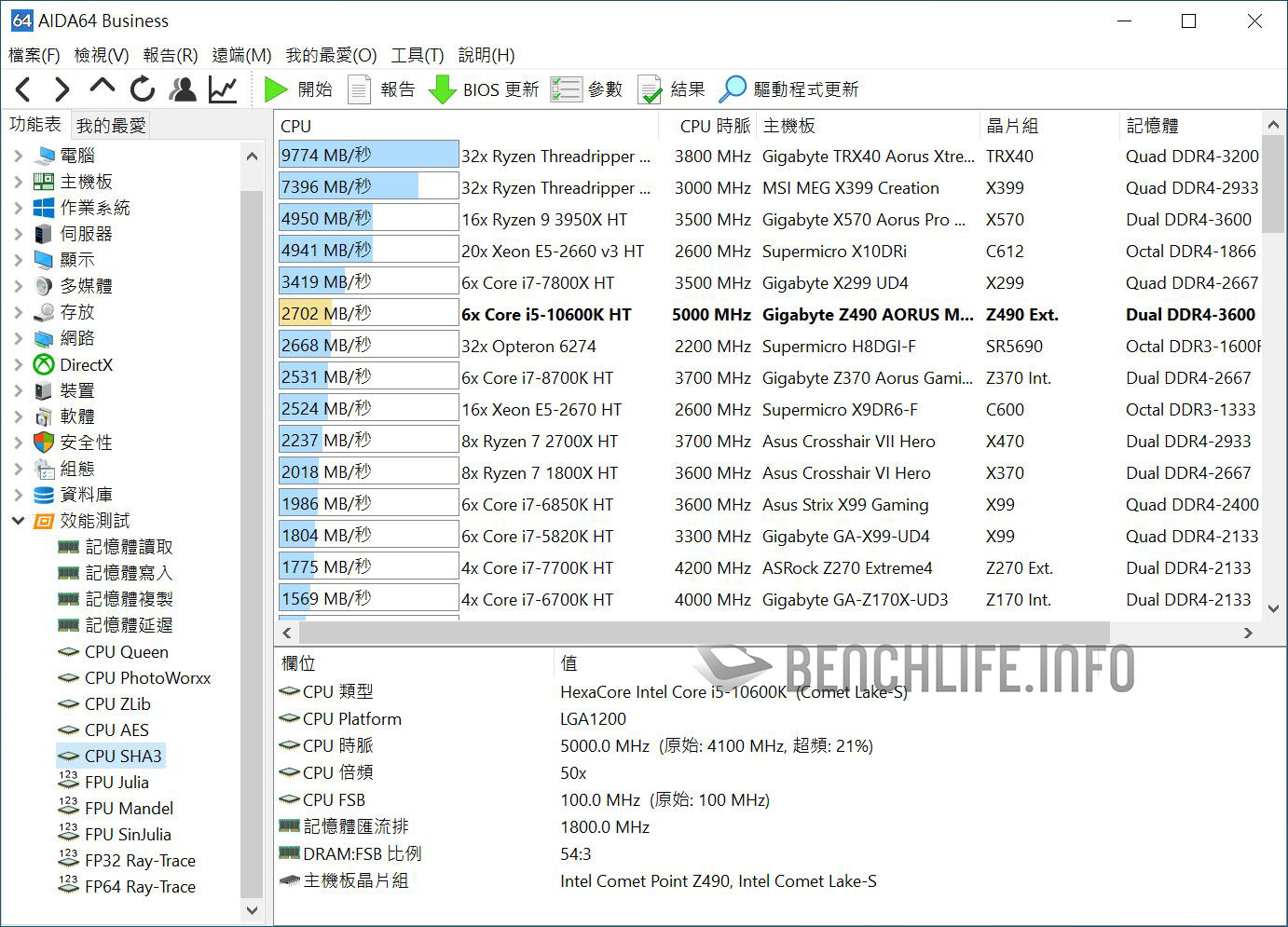Open BIOS 更新 download icon

coord(442,89)
